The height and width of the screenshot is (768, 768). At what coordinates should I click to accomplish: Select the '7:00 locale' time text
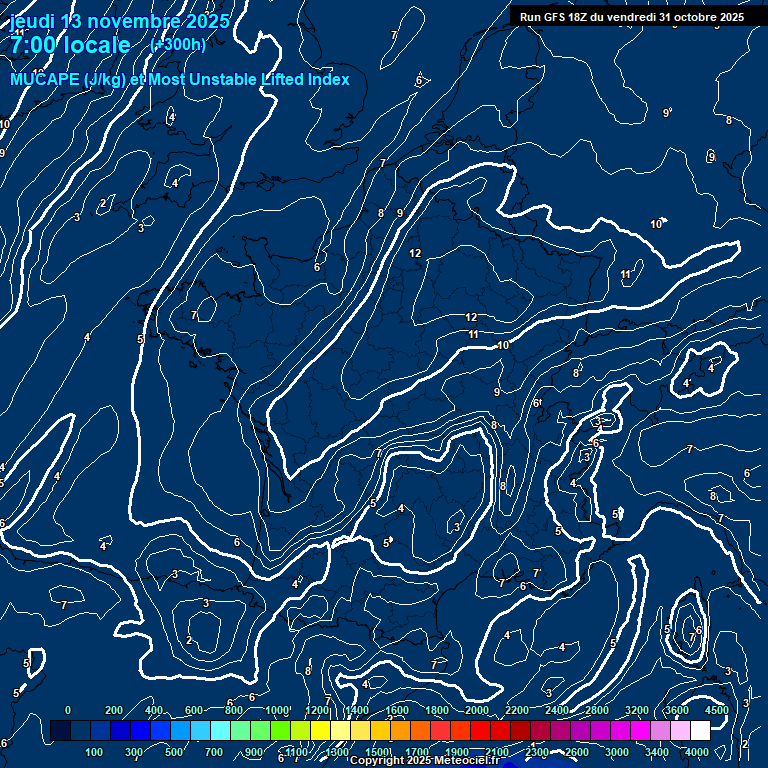pyautogui.click(x=70, y=45)
